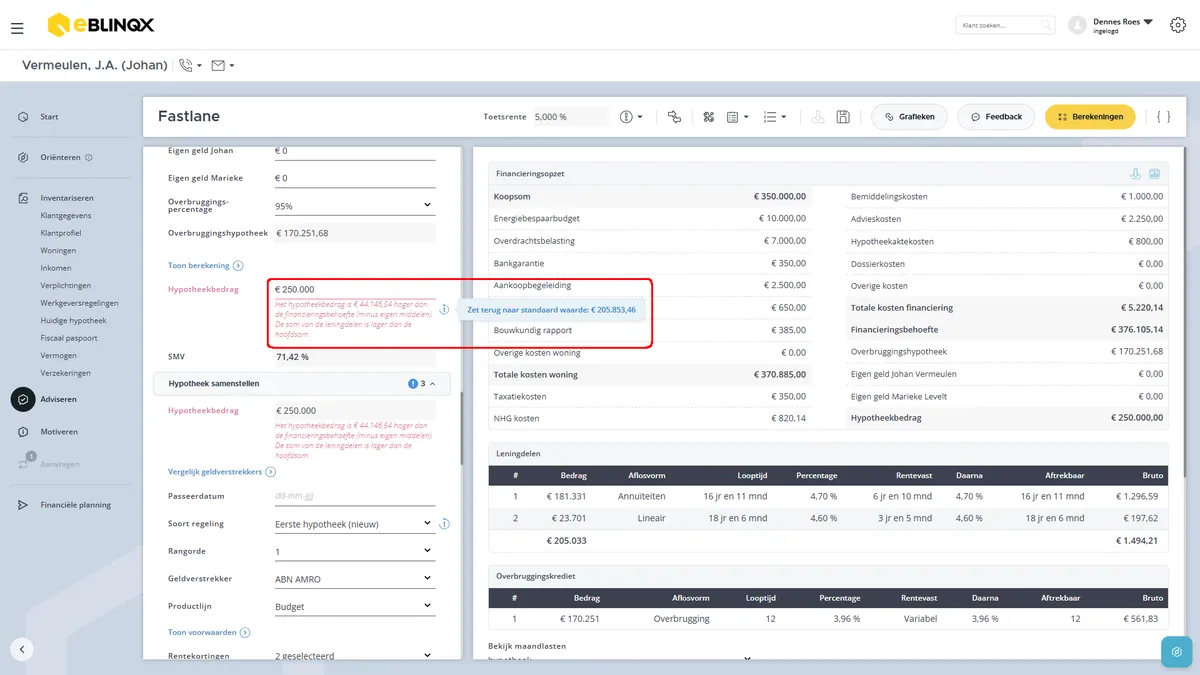Click the info icon beside Soort regeling
This screenshot has width=1200, height=675.
pos(444,523)
